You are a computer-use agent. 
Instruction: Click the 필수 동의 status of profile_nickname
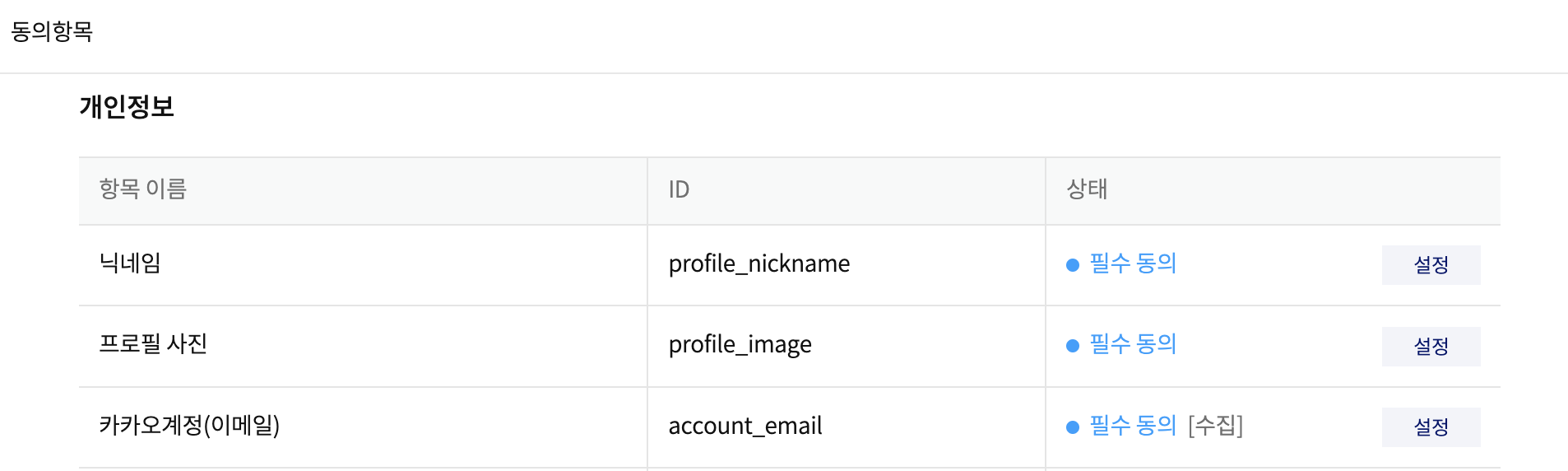(x=1133, y=263)
